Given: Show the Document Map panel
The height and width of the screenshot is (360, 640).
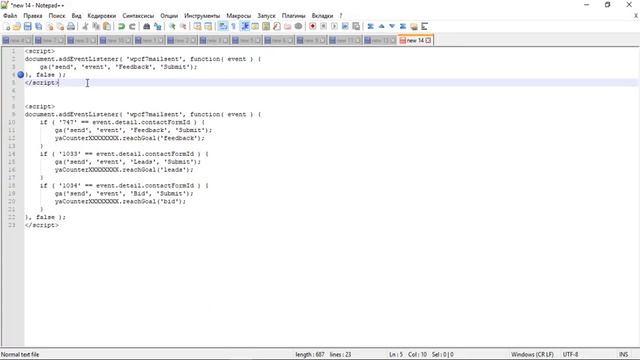Looking at the screenshot, I should 266,27.
